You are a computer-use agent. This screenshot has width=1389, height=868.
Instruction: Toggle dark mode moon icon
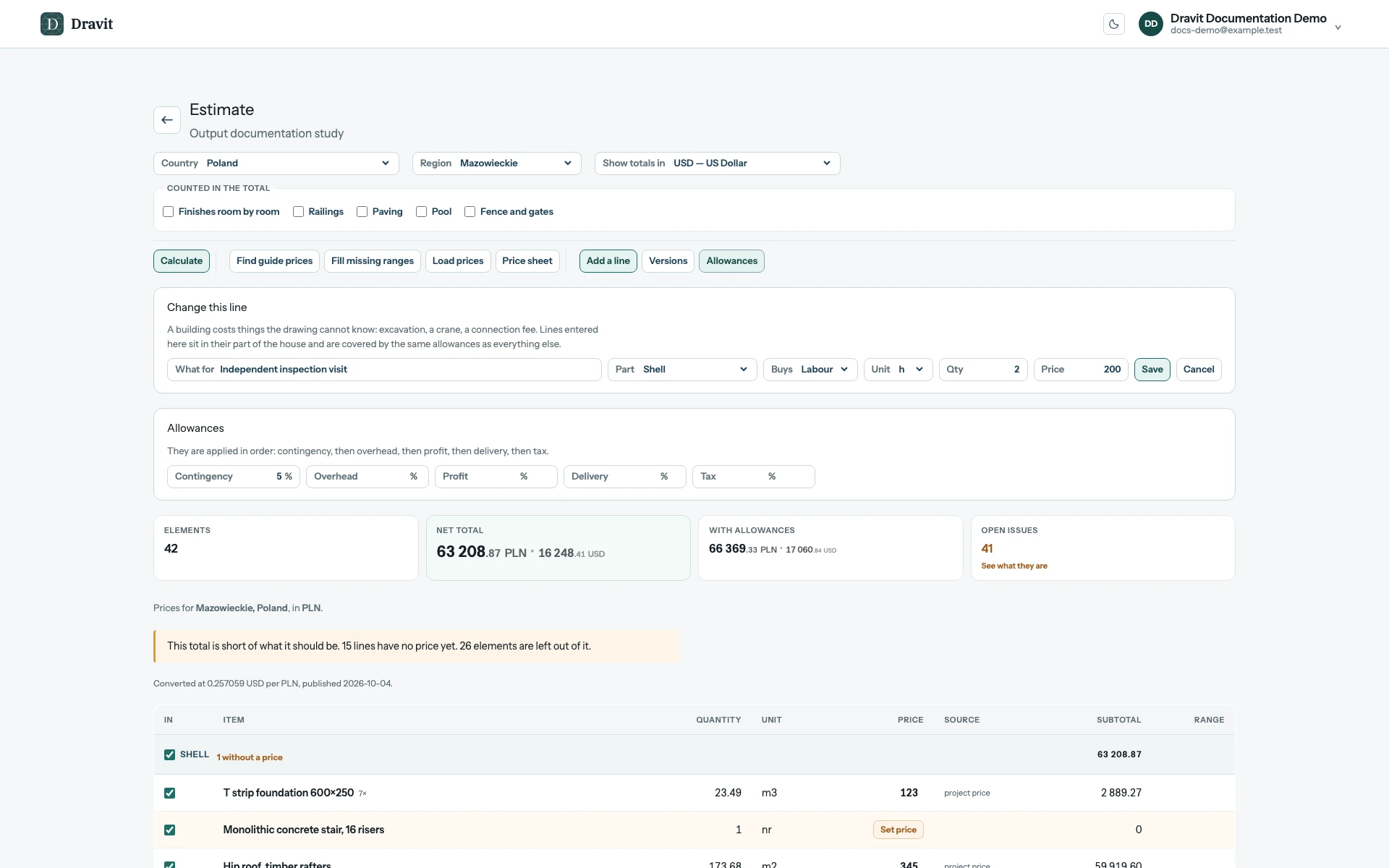pos(1114,24)
